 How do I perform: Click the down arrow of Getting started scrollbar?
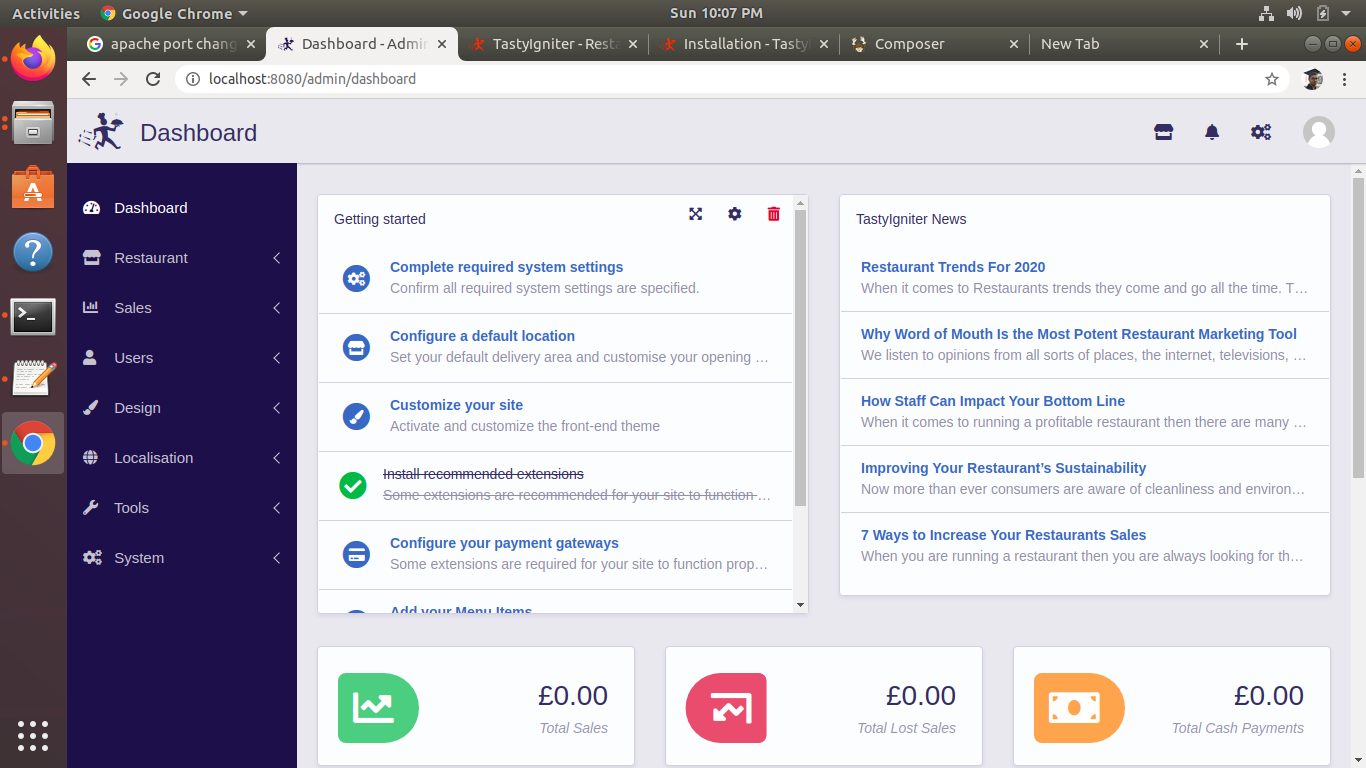coord(800,605)
